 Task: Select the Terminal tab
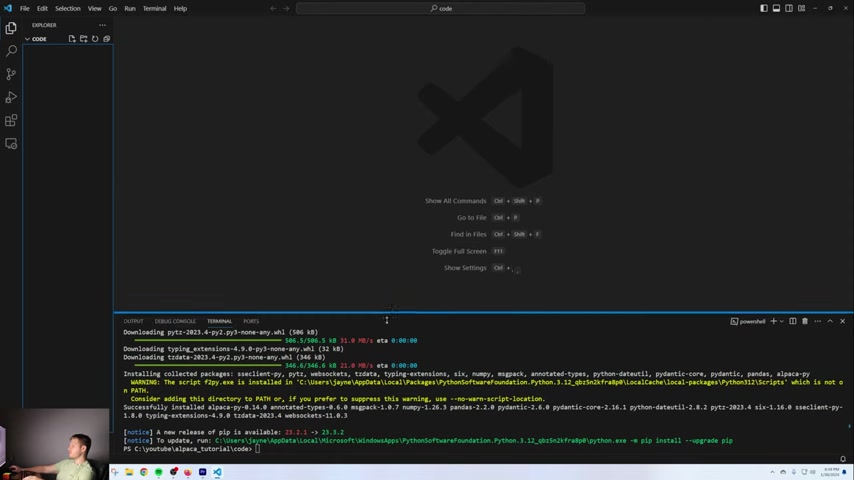click(x=219, y=321)
